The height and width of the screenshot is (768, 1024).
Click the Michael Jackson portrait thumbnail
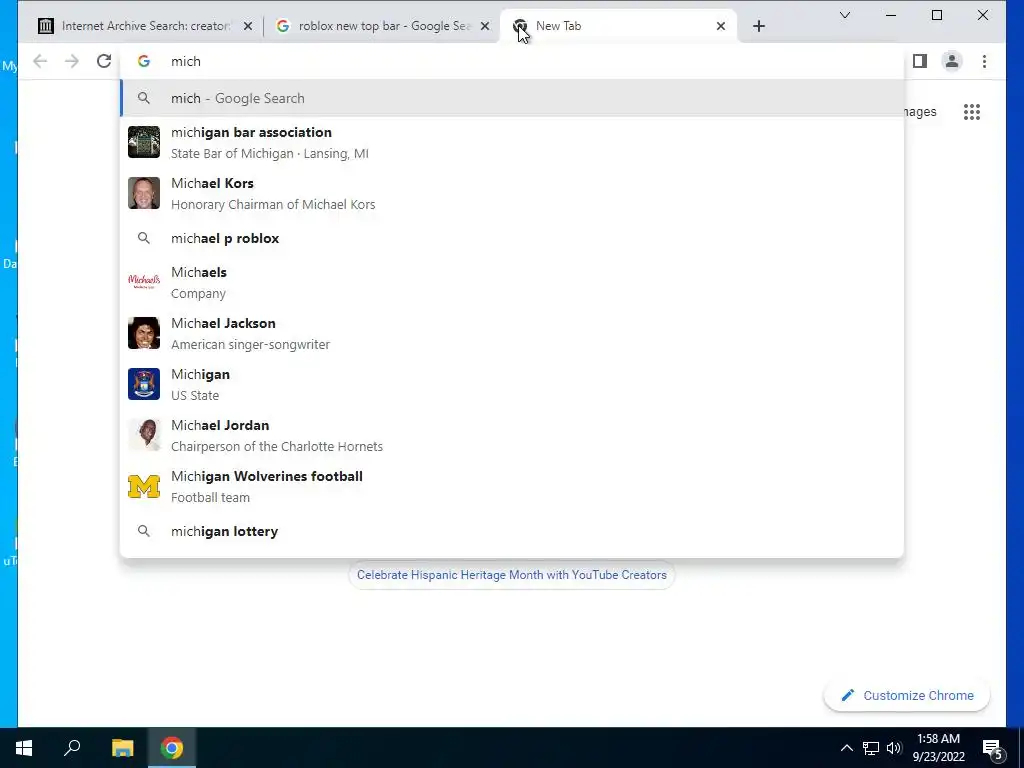click(144, 333)
